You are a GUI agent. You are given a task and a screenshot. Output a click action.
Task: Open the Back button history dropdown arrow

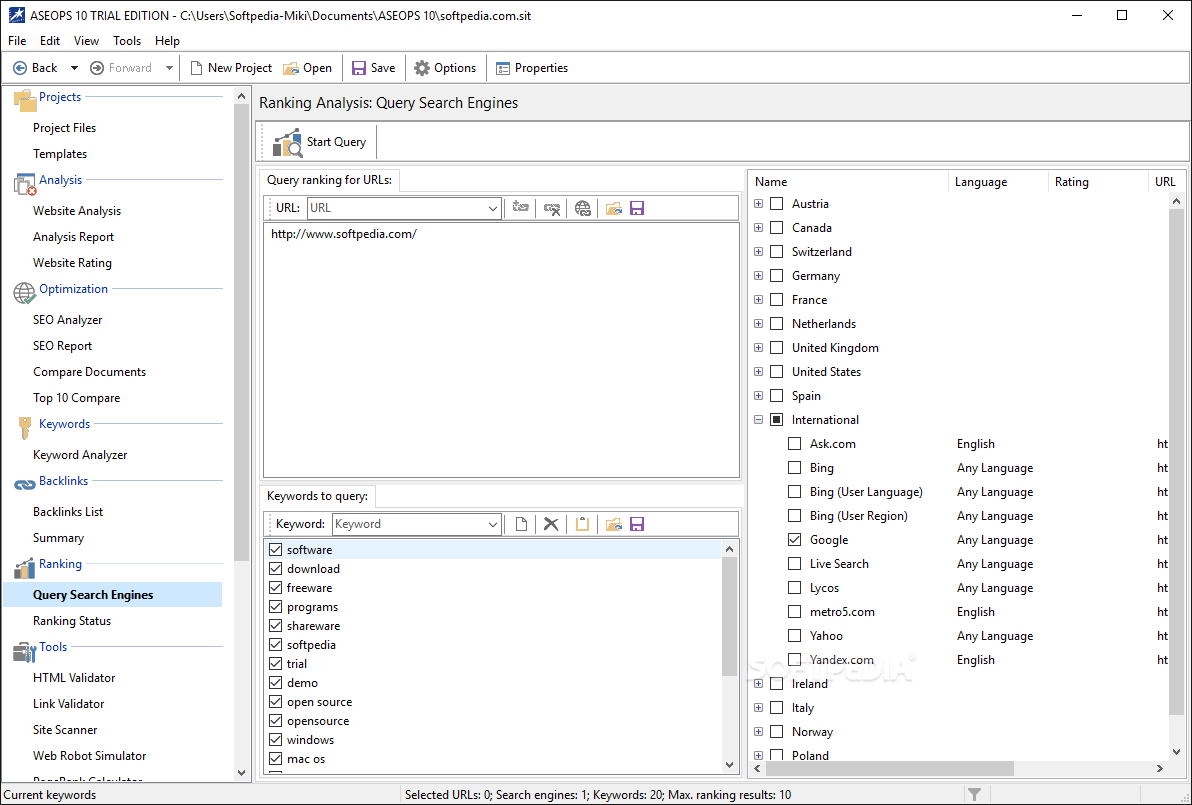74,68
